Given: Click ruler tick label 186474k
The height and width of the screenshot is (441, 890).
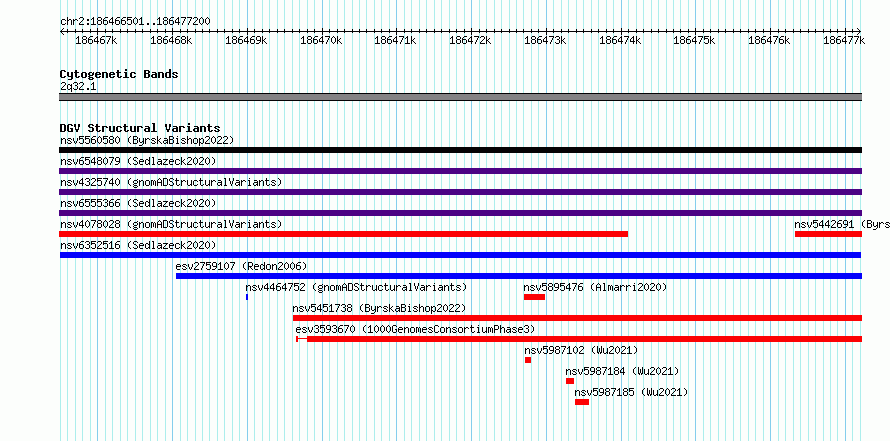Looking at the screenshot, I should pyautogui.click(x=620, y=40).
